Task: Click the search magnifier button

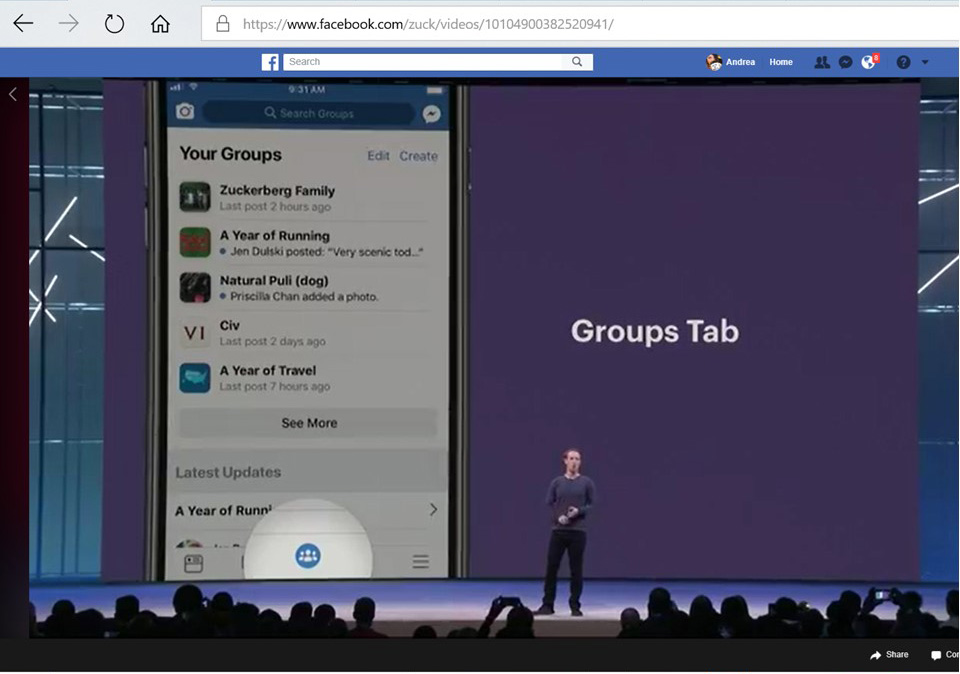Action: [577, 62]
